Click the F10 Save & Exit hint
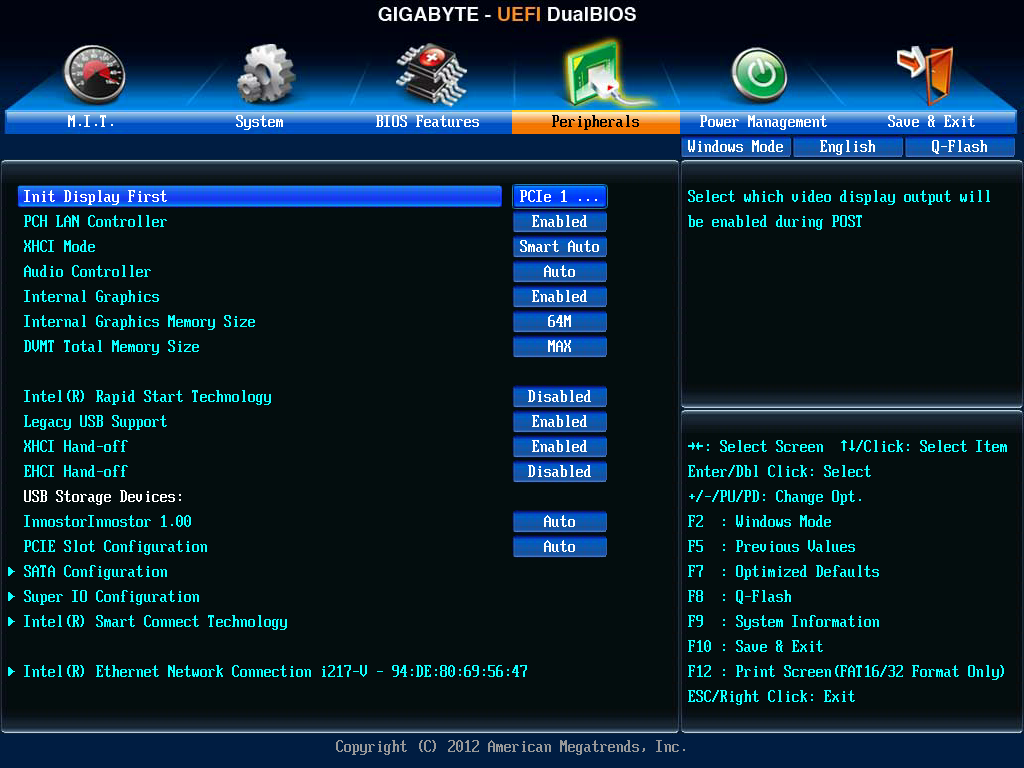This screenshot has height=768, width=1024. tap(756, 647)
